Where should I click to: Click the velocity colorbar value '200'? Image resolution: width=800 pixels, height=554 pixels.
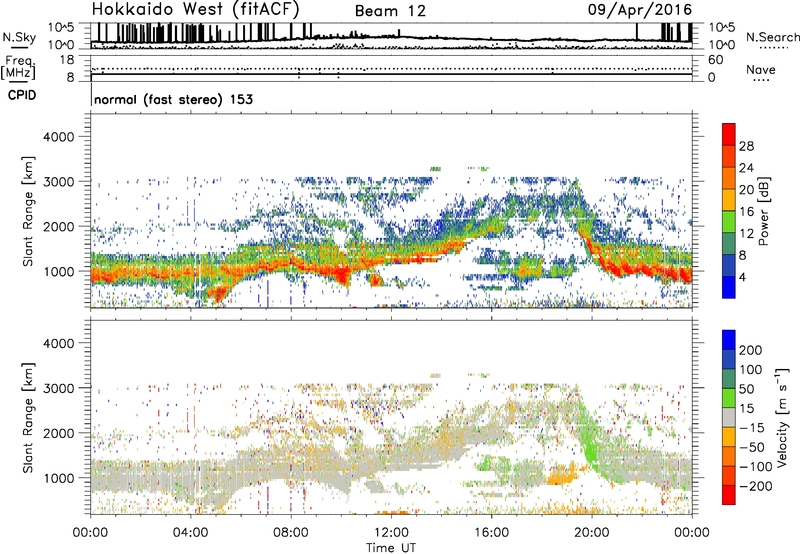751,350
